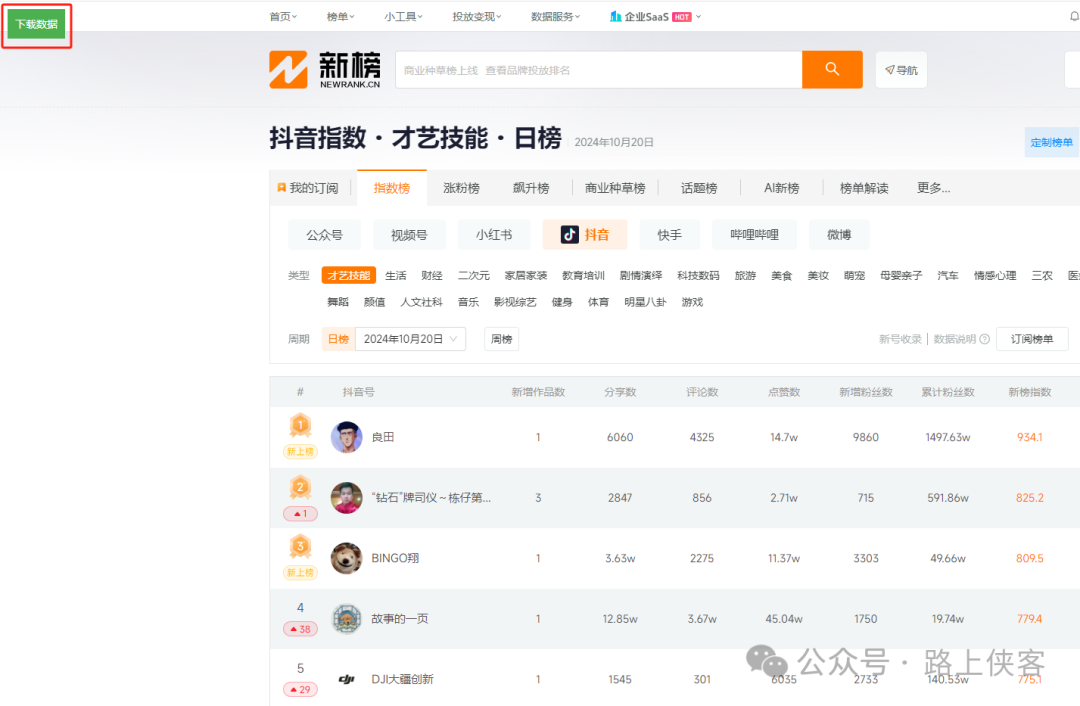Click the notification bell icon
1080x706 pixels.
[x=1074, y=17]
